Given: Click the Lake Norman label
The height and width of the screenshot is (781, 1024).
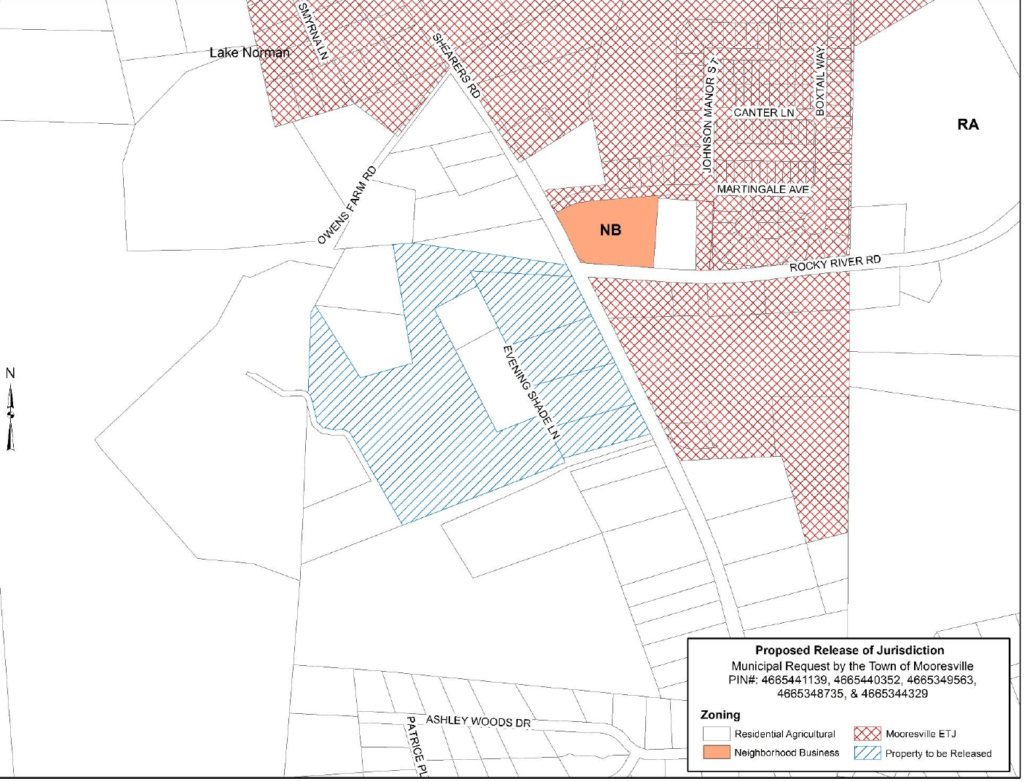Looking at the screenshot, I should point(249,52).
